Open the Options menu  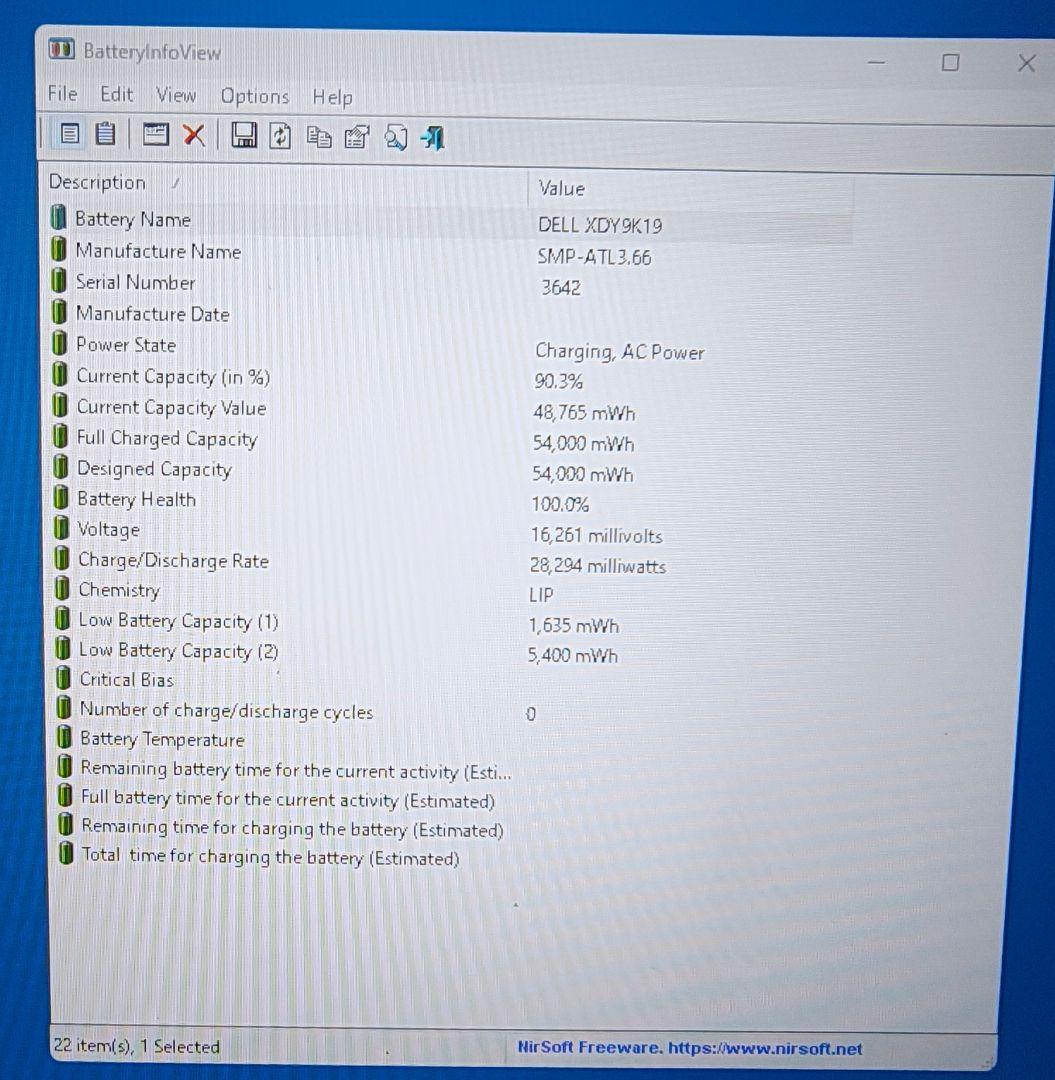tap(254, 97)
